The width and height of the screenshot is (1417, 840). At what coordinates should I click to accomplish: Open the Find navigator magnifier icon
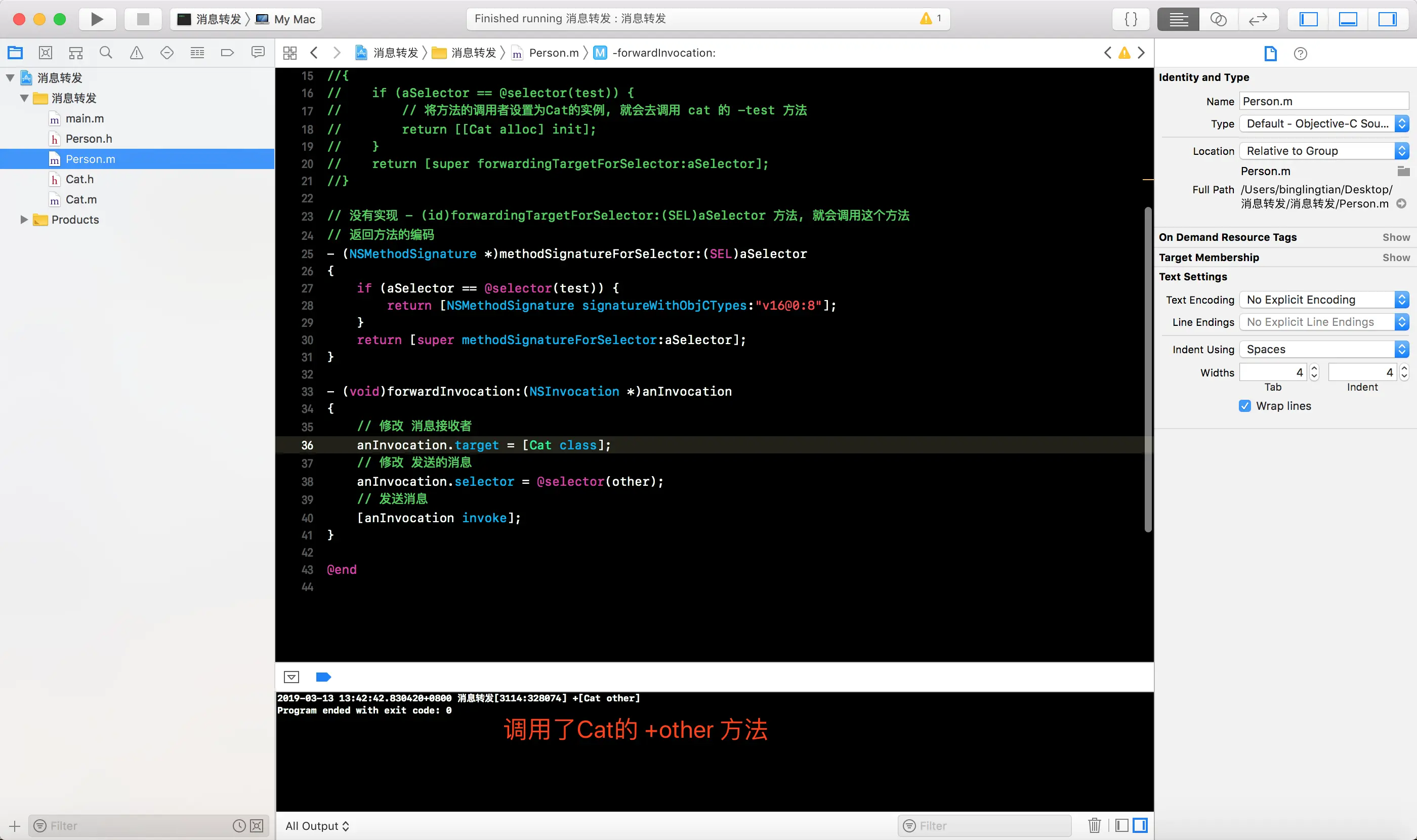(x=106, y=53)
